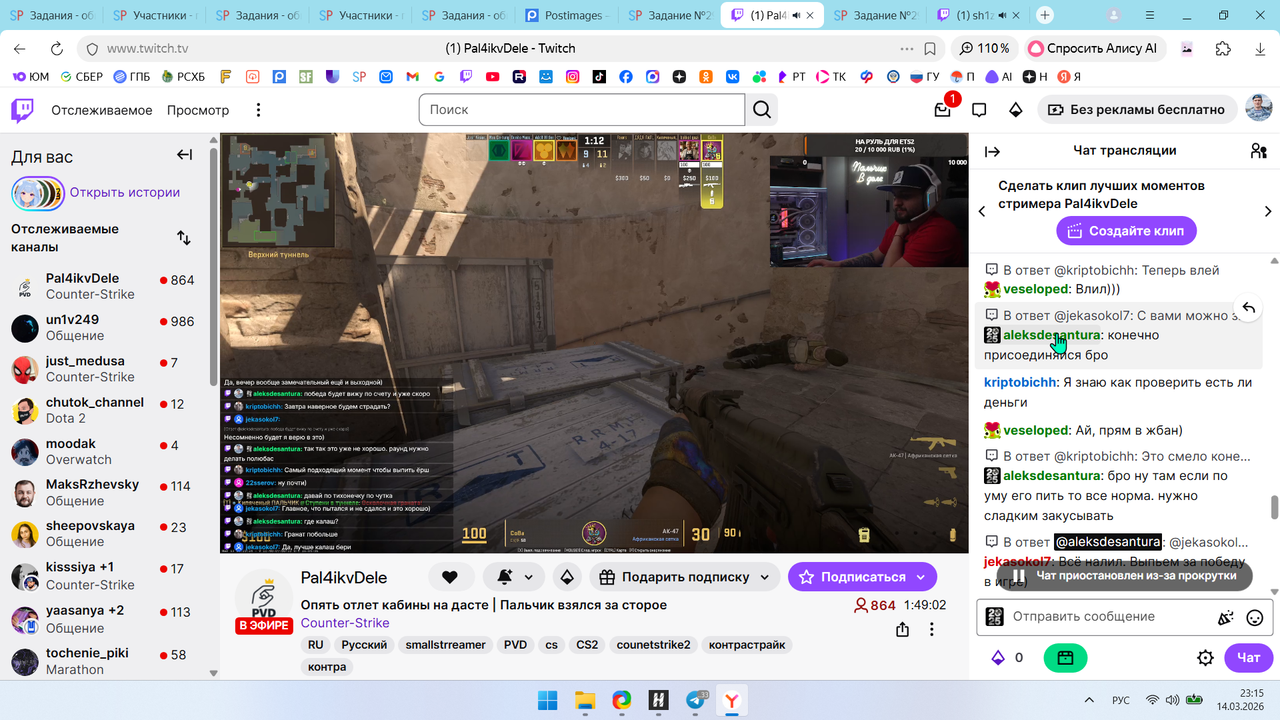Open chat settings gear
1280x720 pixels.
coord(1206,657)
